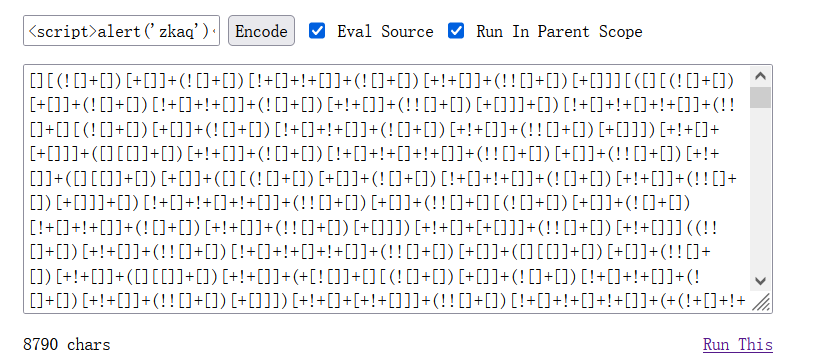Toggle the Eval Source checkbox
The image size is (818, 363).
pyautogui.click(x=317, y=30)
